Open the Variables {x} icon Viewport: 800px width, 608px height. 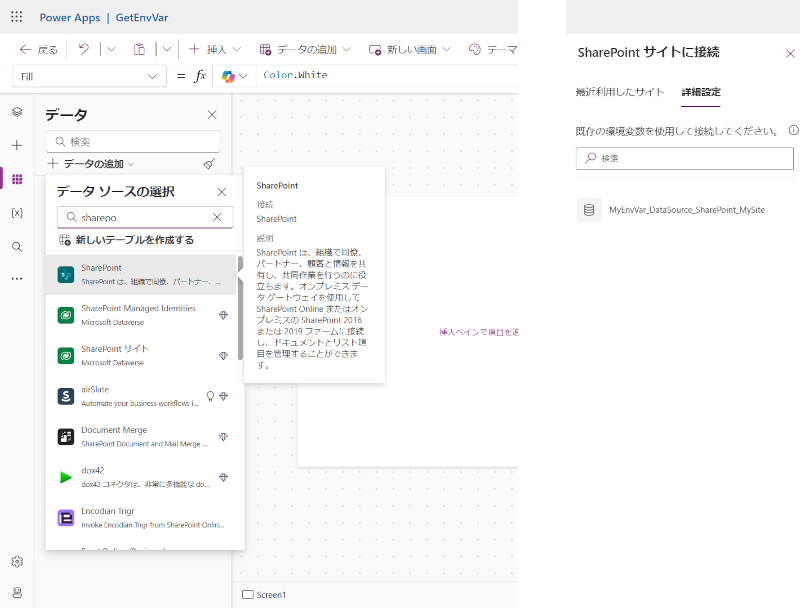[17, 213]
